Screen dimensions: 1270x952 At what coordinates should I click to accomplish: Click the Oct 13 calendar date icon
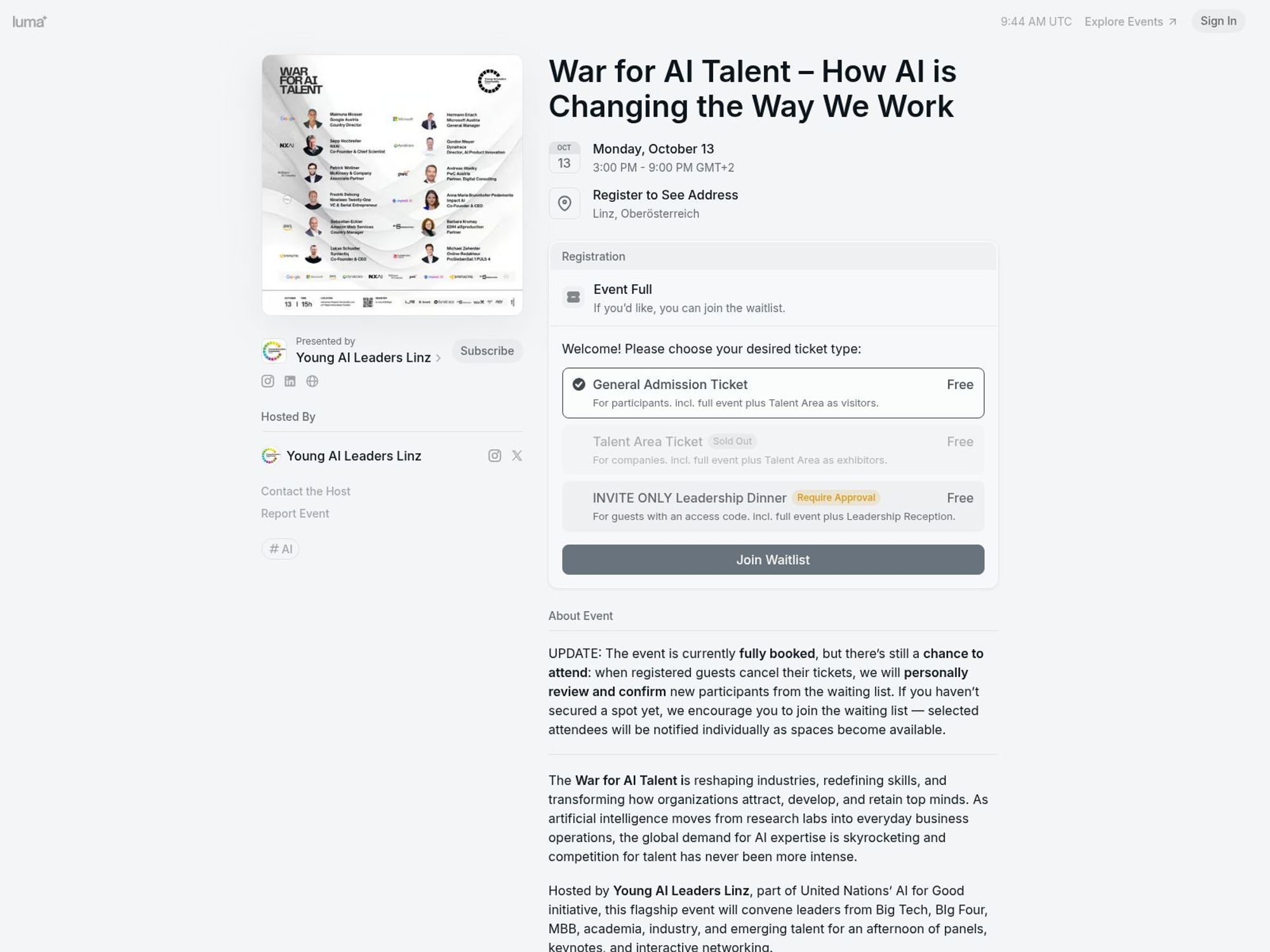pos(564,157)
